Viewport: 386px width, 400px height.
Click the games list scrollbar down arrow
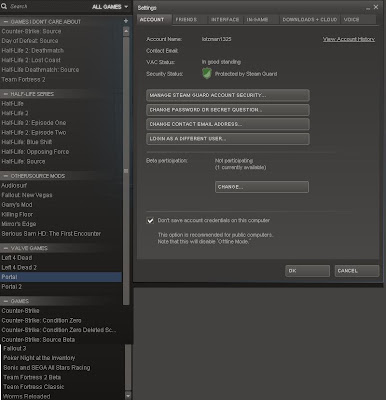tap(128, 396)
